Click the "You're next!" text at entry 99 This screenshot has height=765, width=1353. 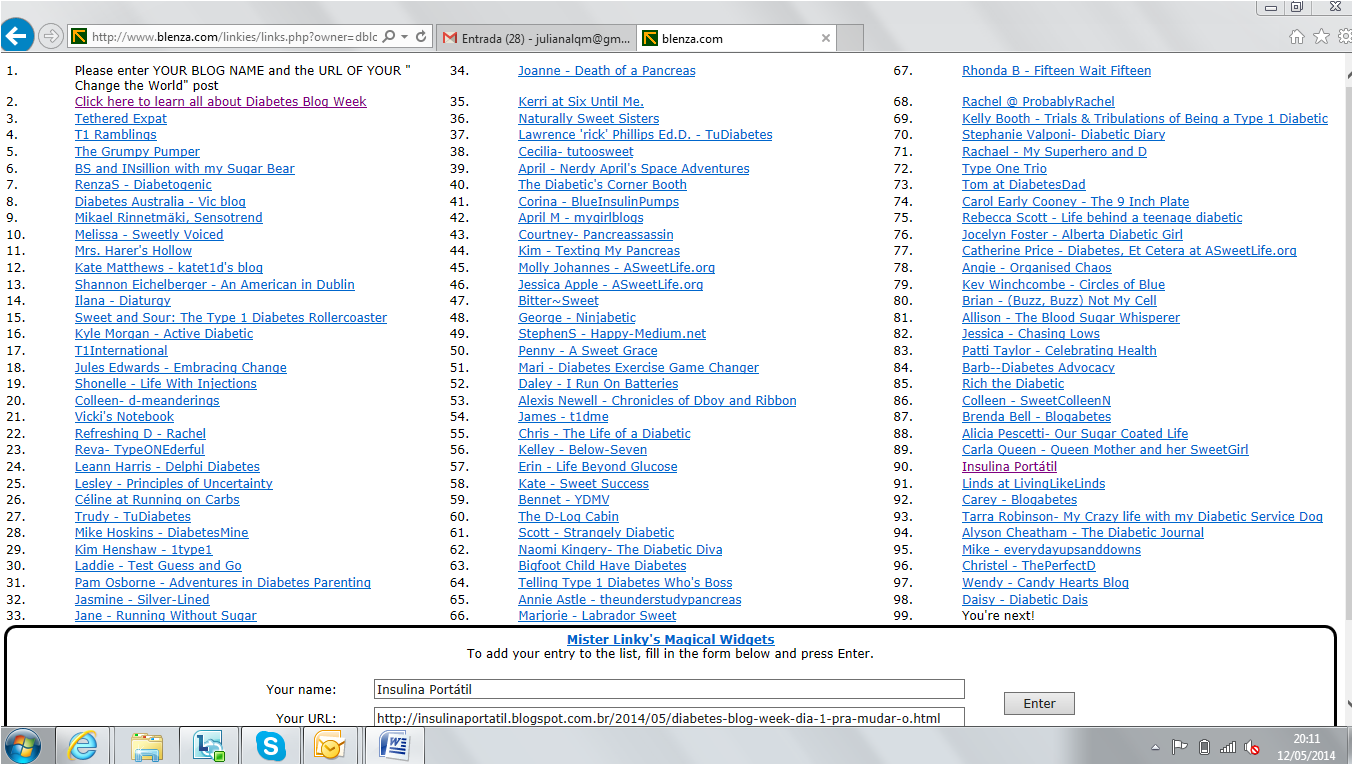click(x=998, y=616)
